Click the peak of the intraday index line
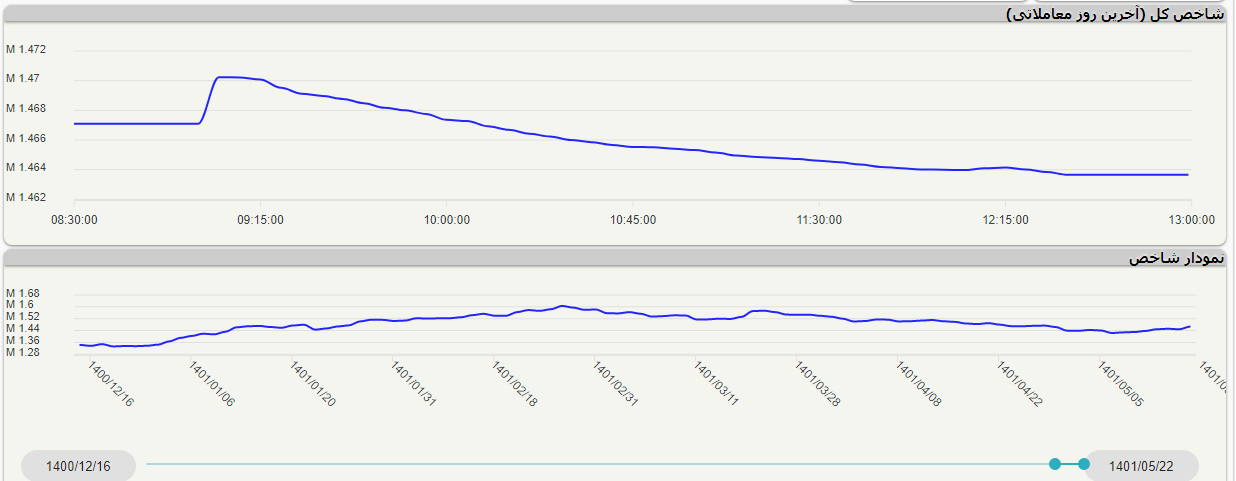This screenshot has width=1236, height=481. (225, 77)
